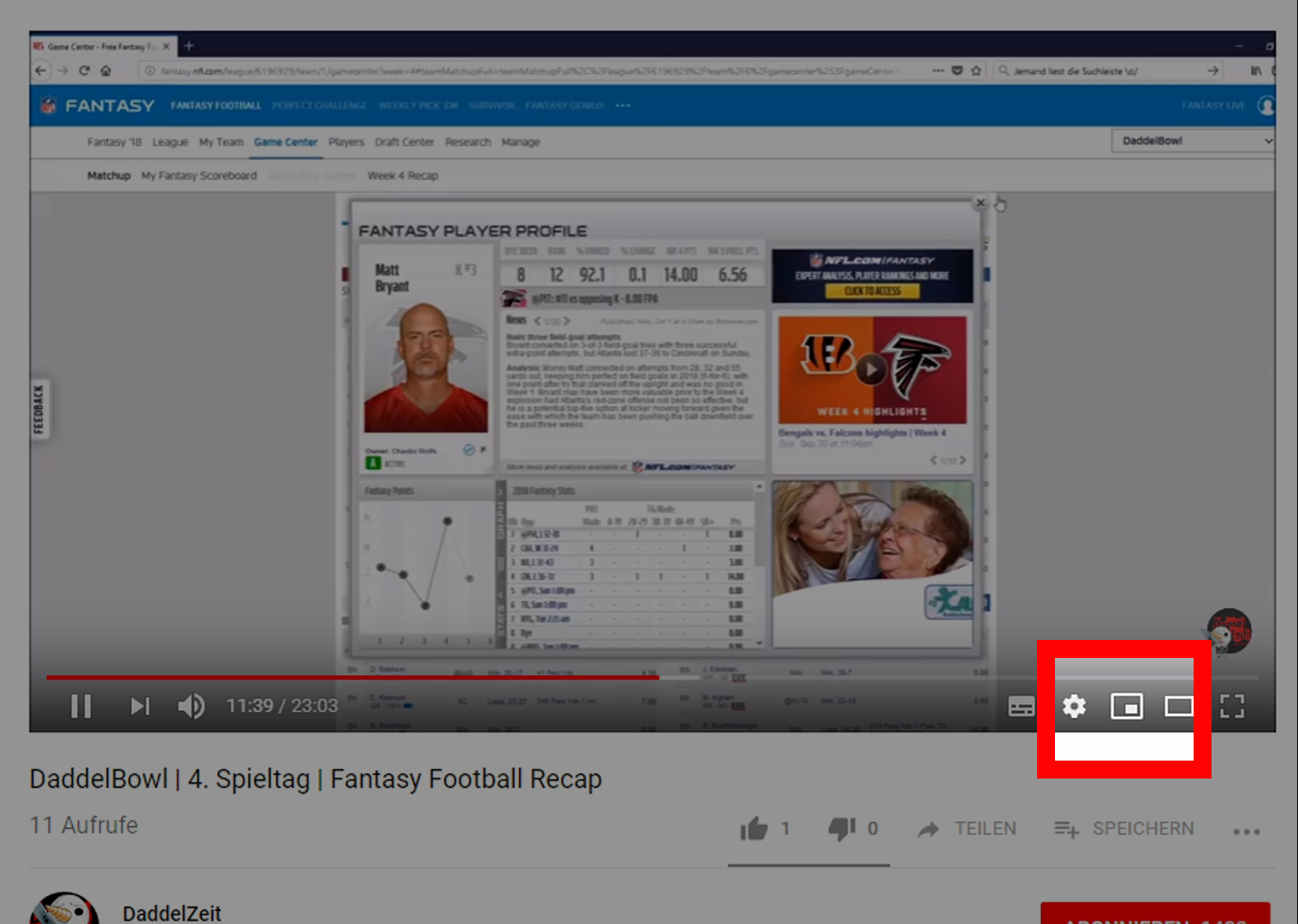This screenshot has height=924, width=1298.
Task: Toggle subtitles on the video
Action: click(x=1021, y=707)
